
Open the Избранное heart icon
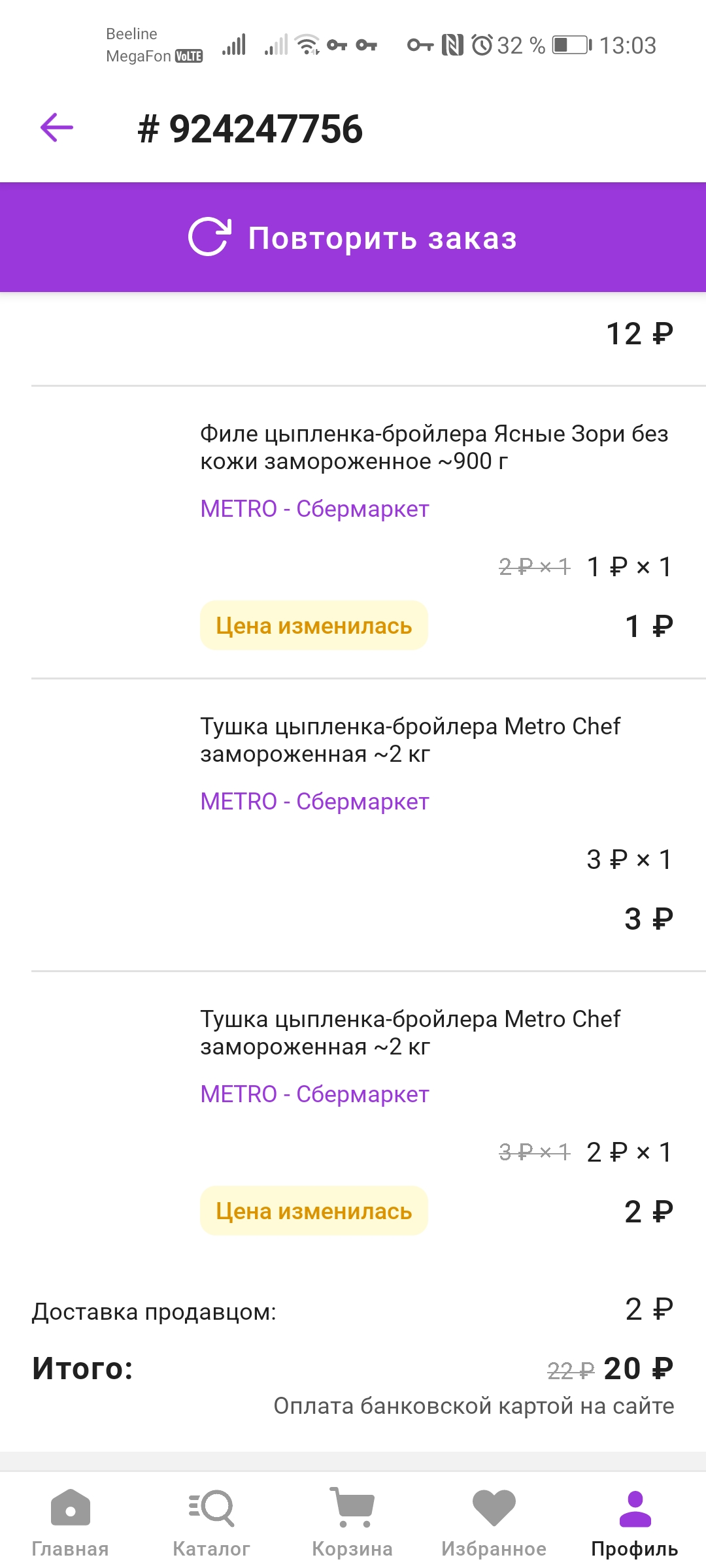494,1507
